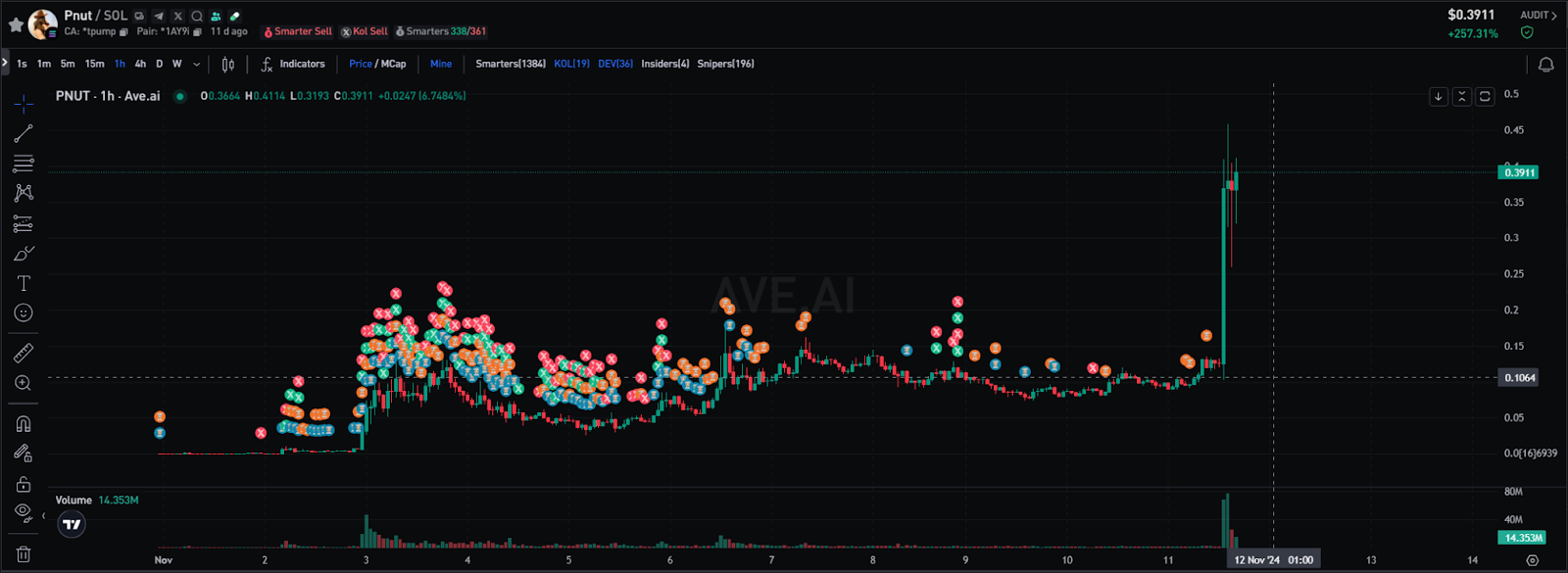Select the Fibonacci retracement lines tool
This screenshot has width=1568, height=573.
pyautogui.click(x=24, y=164)
